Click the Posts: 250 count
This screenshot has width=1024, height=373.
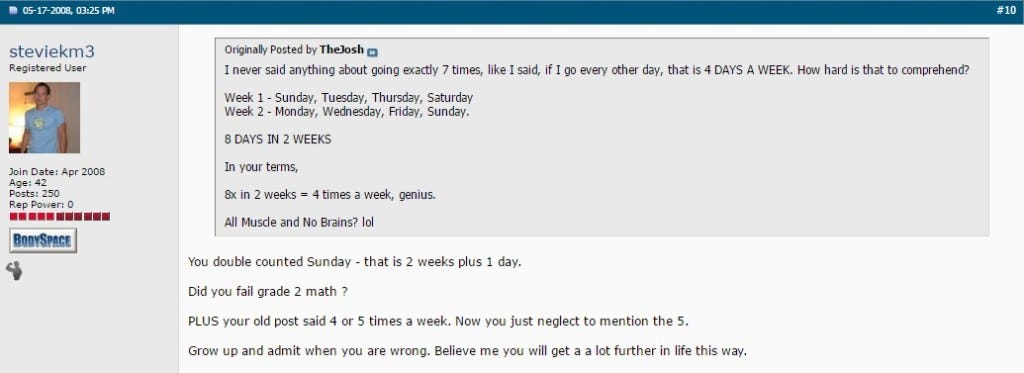tap(34, 193)
